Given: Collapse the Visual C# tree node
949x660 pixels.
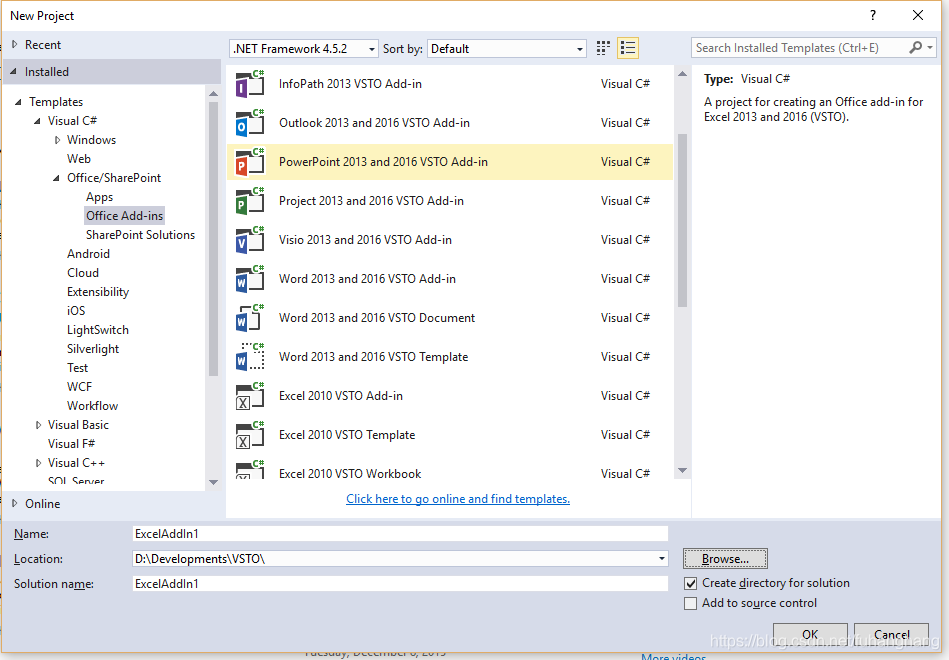Looking at the screenshot, I should [38, 121].
